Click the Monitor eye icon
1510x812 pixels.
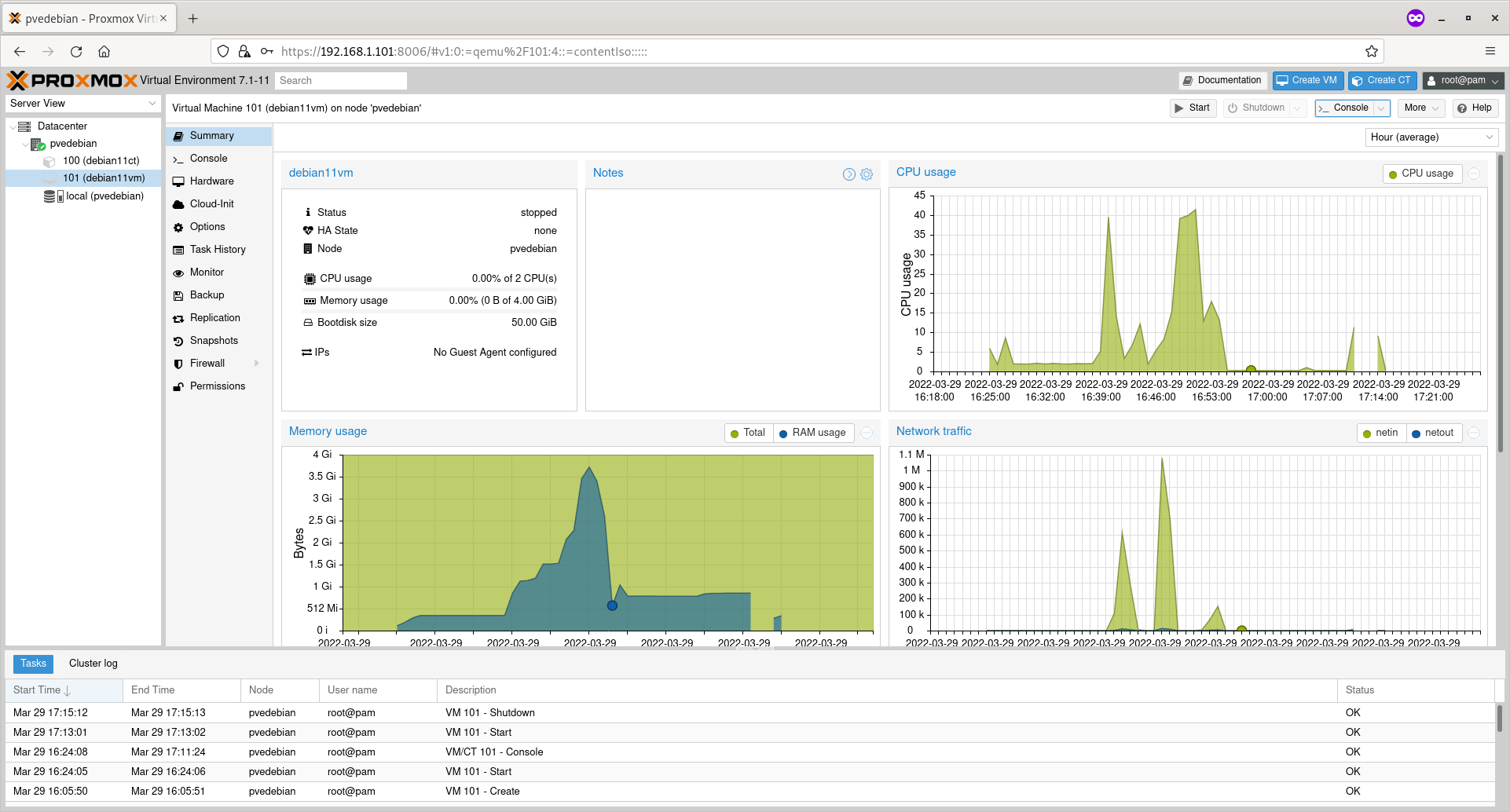[x=178, y=273]
